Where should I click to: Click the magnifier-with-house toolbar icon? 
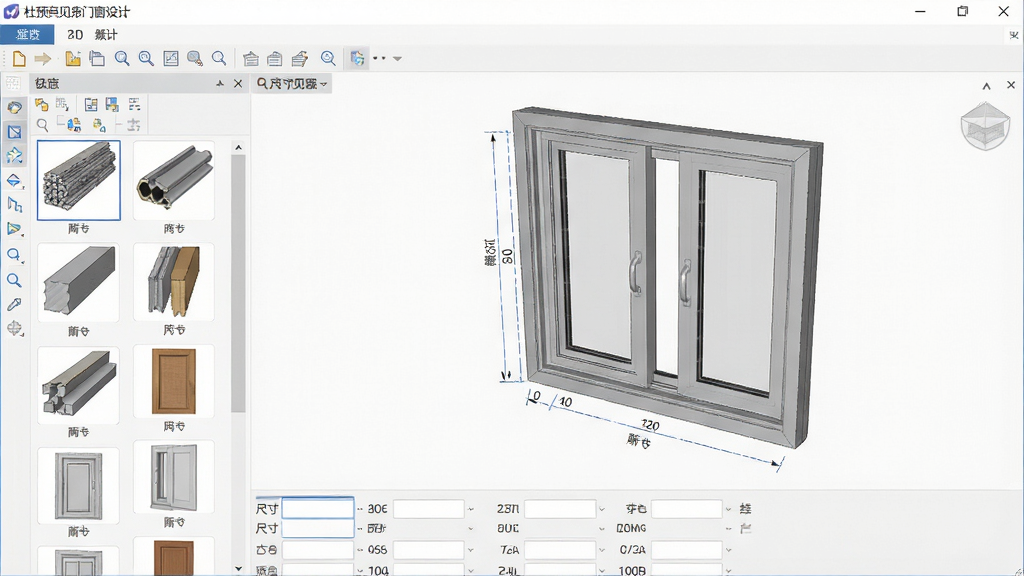[328, 59]
